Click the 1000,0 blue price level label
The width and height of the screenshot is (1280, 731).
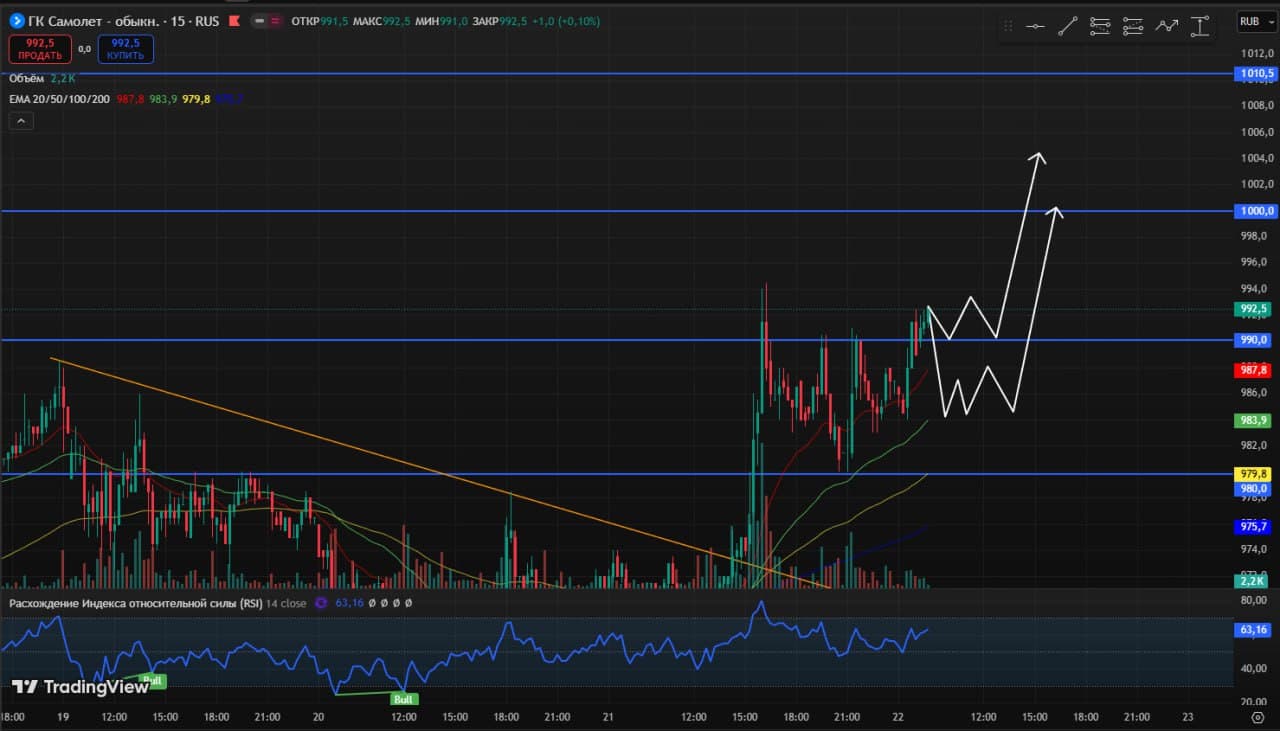pos(1256,211)
